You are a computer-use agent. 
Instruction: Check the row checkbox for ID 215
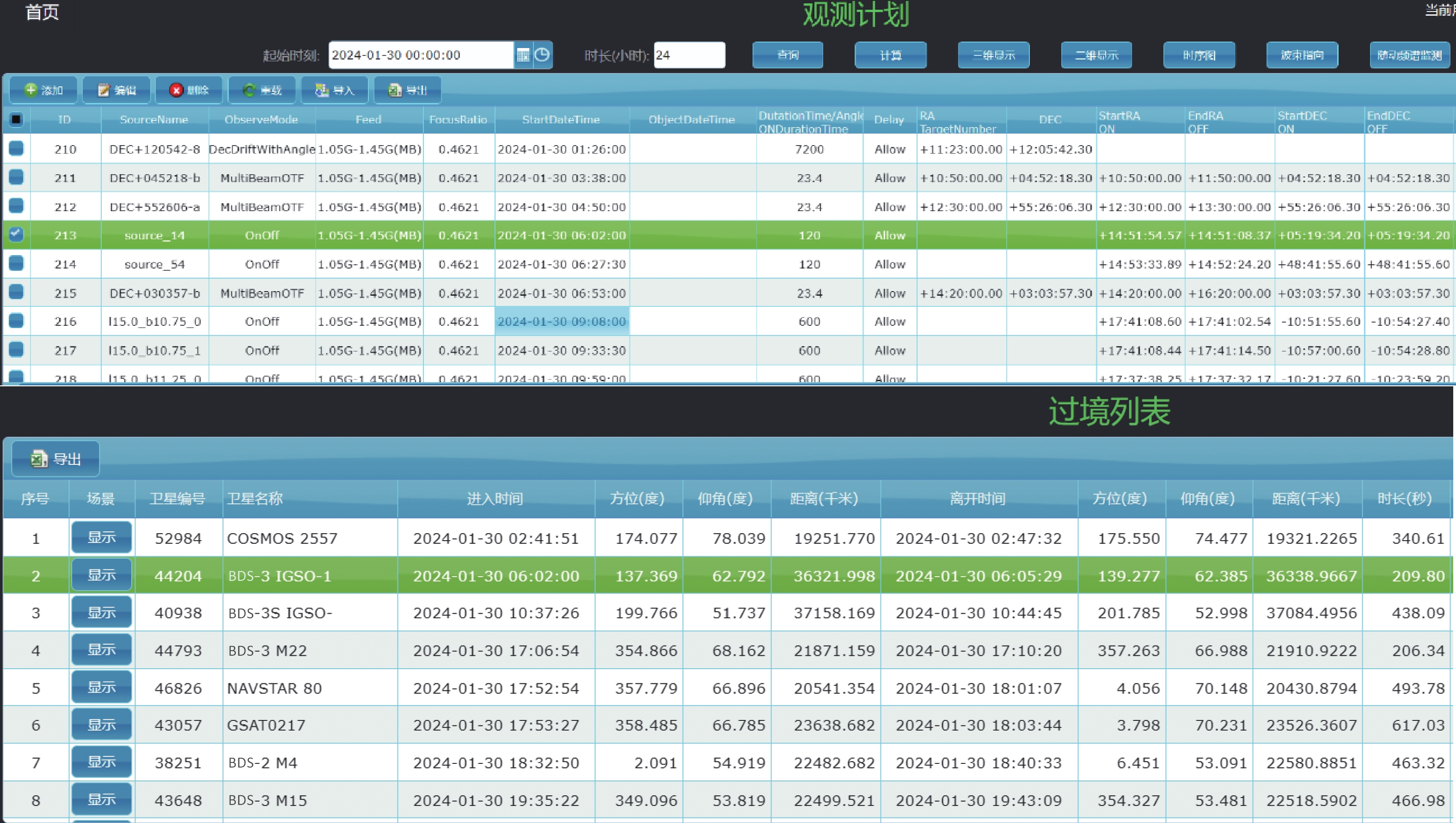pyautogui.click(x=16, y=292)
